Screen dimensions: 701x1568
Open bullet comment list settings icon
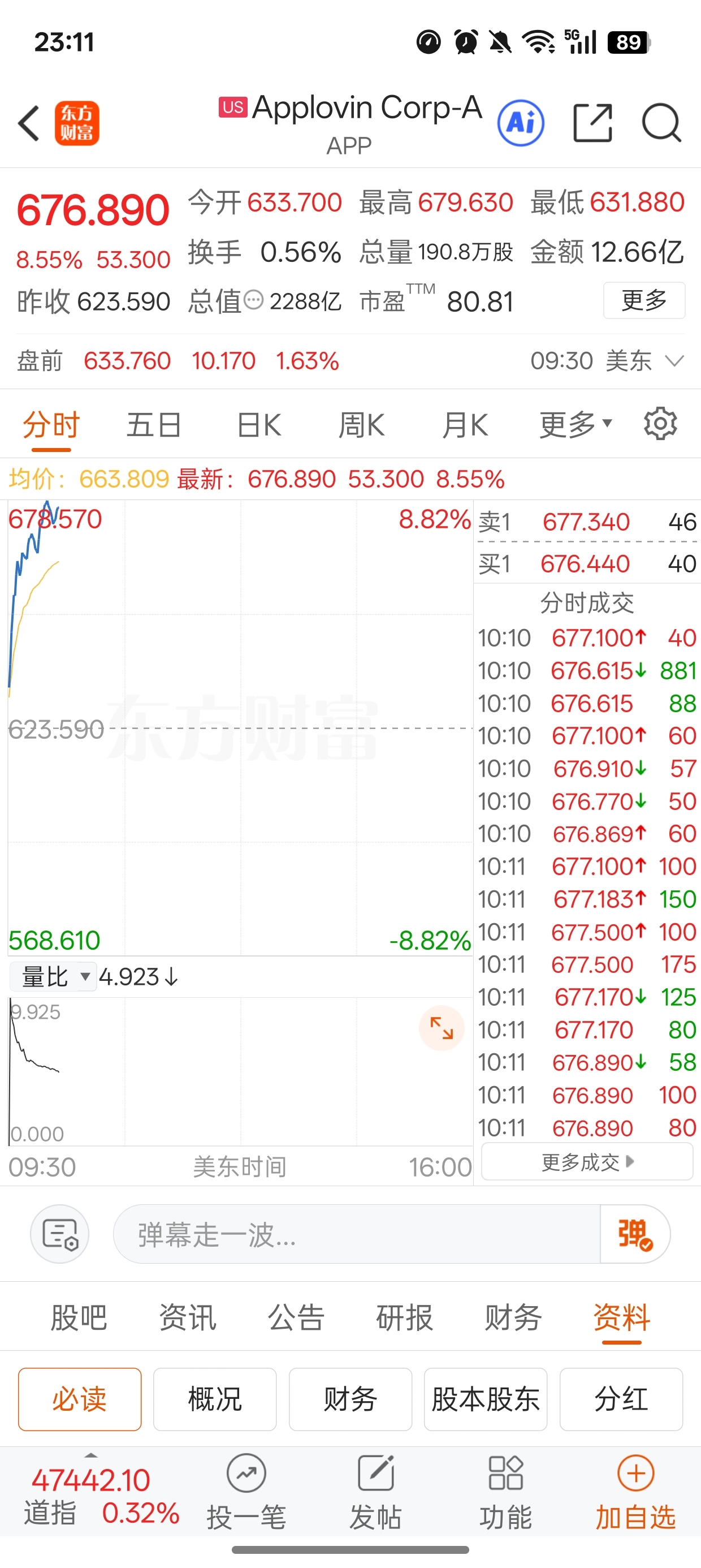(x=59, y=1234)
